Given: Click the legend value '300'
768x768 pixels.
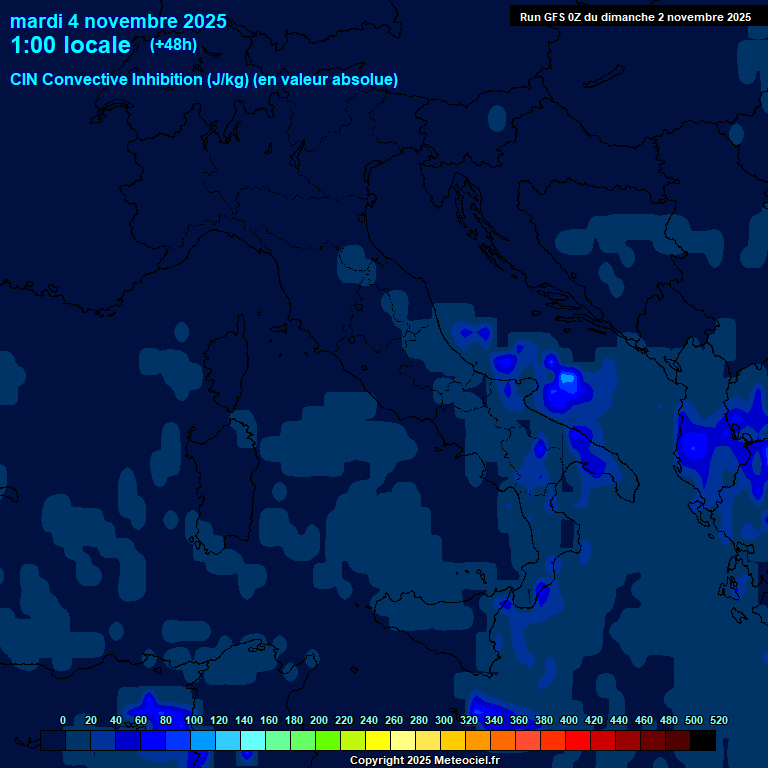Looking at the screenshot, I should (444, 720).
